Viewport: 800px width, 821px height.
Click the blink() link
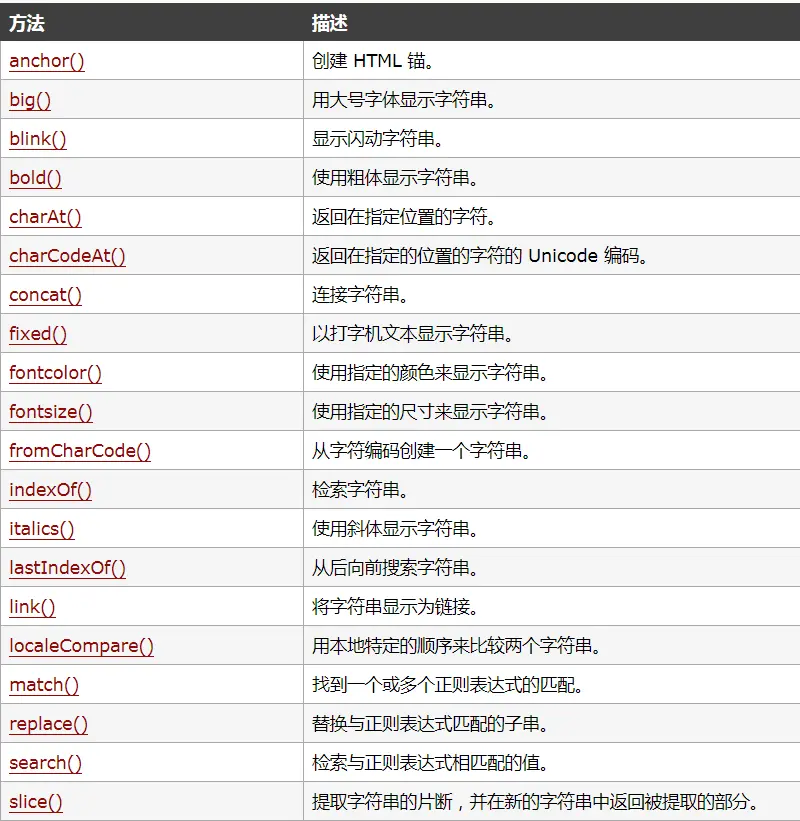[38, 139]
